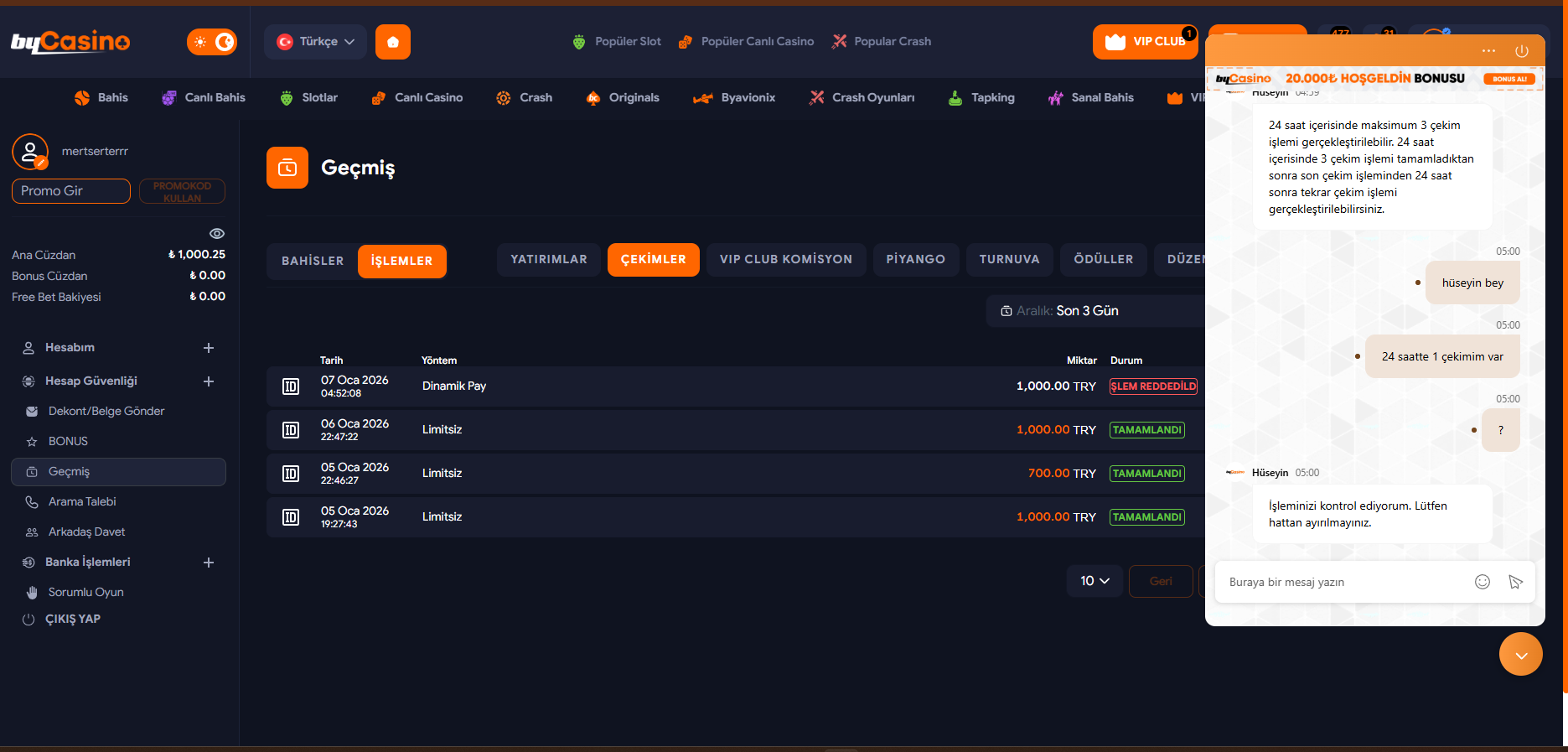Open Arama Talebi in sidebar
This screenshot has width=1568, height=752.
point(82,501)
